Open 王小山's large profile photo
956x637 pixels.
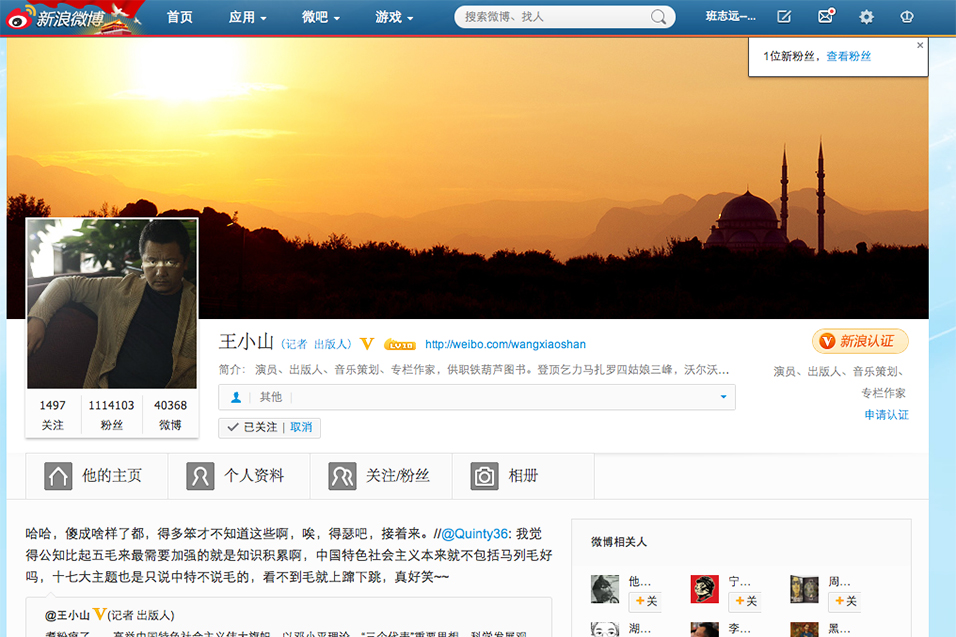click(112, 304)
